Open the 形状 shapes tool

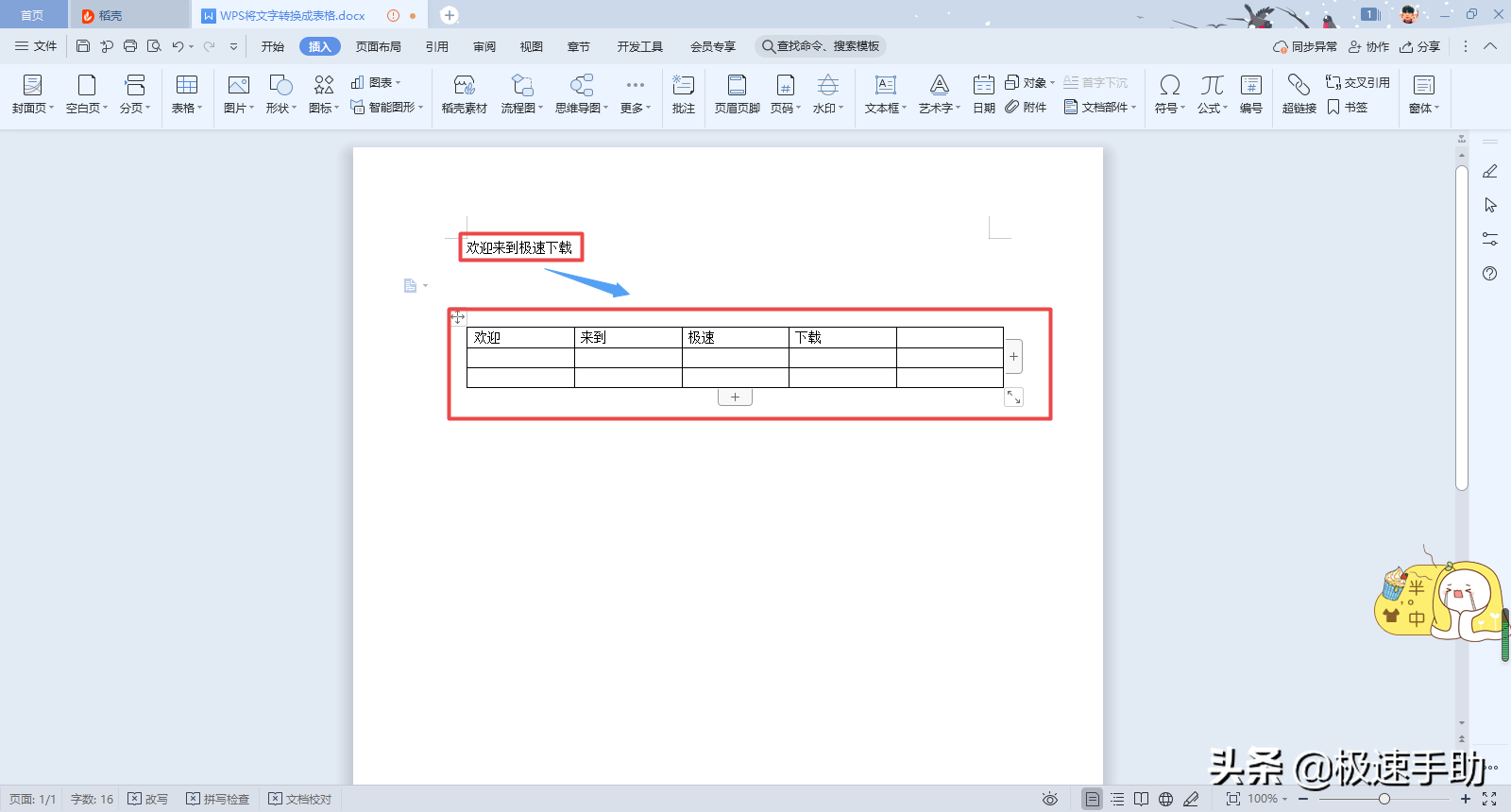(280, 94)
